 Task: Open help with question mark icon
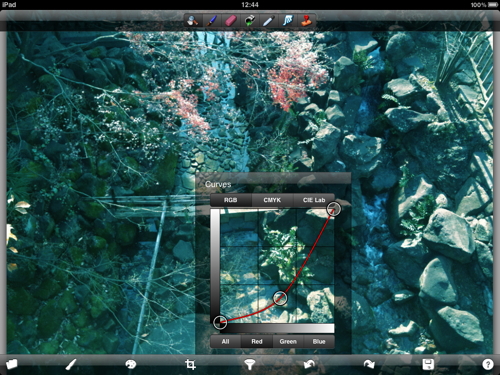(x=488, y=364)
